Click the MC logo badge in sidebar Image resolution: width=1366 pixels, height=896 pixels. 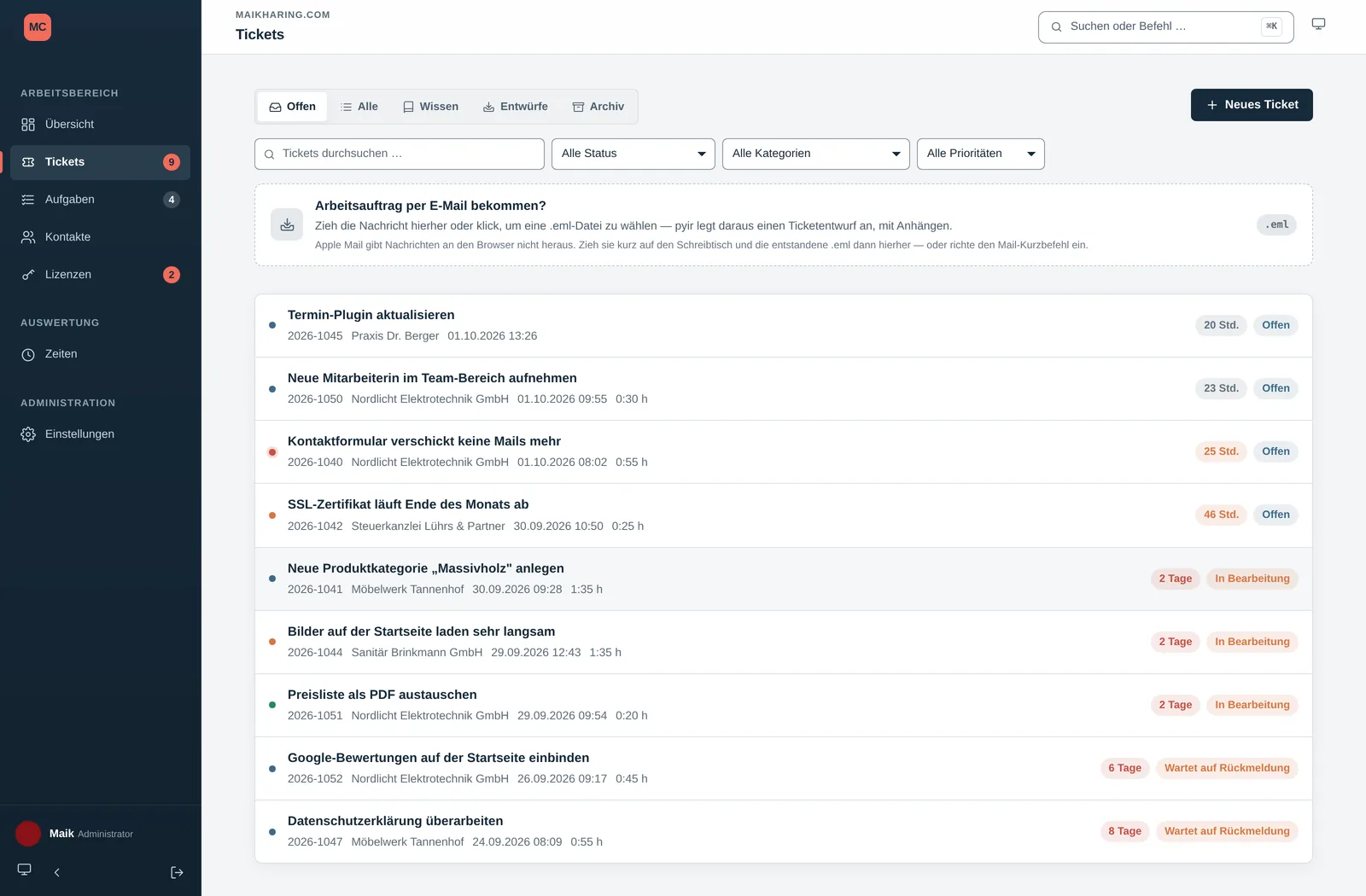point(38,27)
